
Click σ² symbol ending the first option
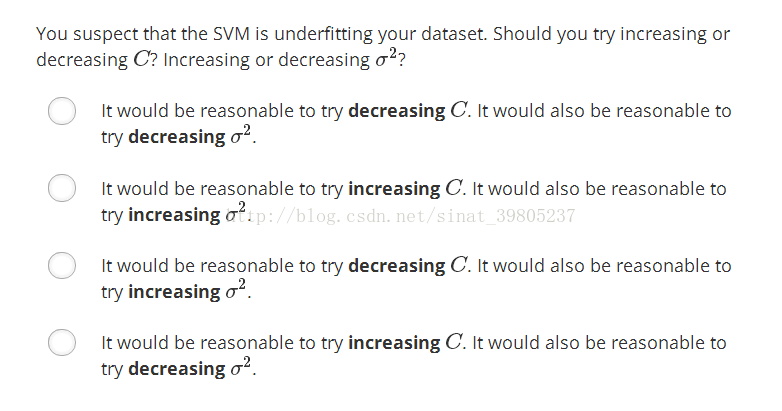241,135
